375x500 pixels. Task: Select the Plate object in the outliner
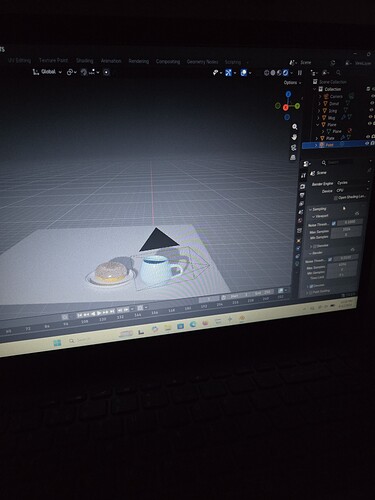coord(330,138)
